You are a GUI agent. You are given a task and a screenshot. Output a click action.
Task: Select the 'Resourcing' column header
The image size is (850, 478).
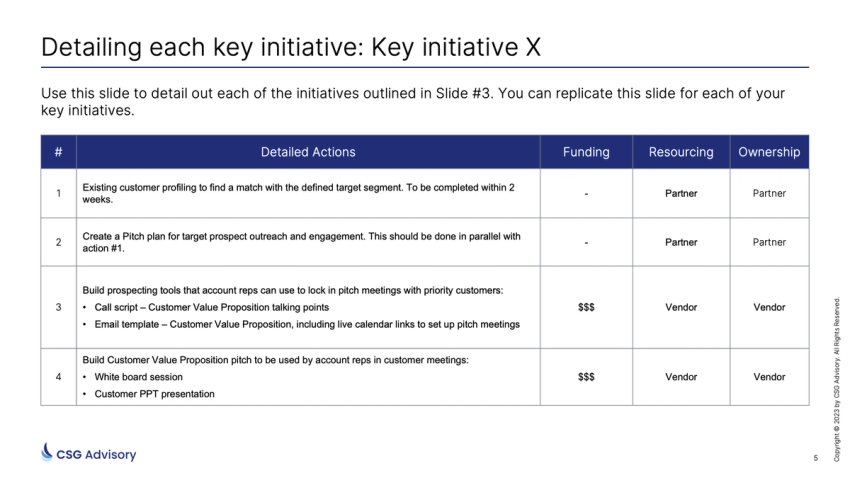[x=681, y=152]
